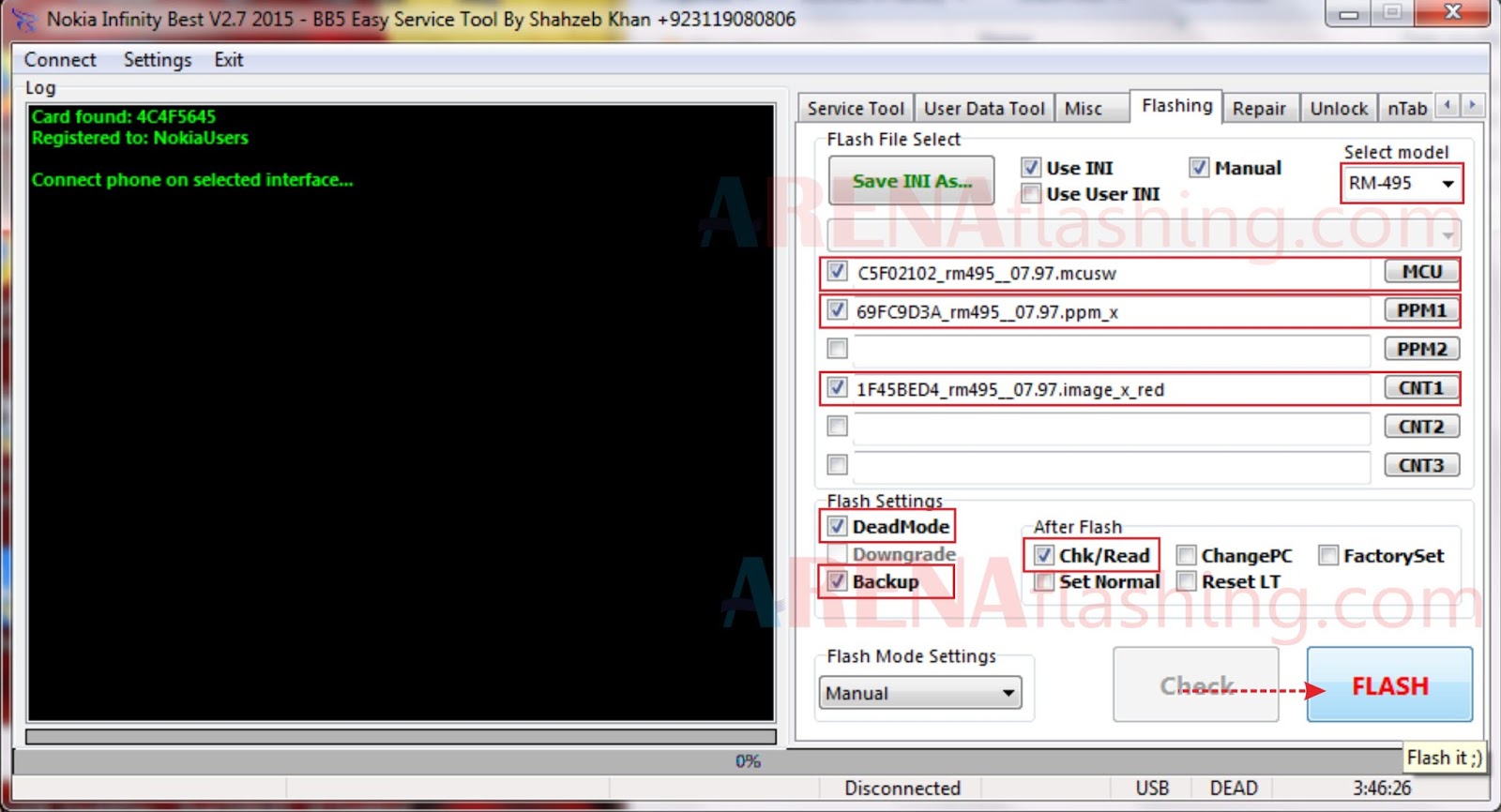The height and width of the screenshot is (812, 1501).
Task: Click the MCU file browse button
Action: pyautogui.click(x=1422, y=272)
